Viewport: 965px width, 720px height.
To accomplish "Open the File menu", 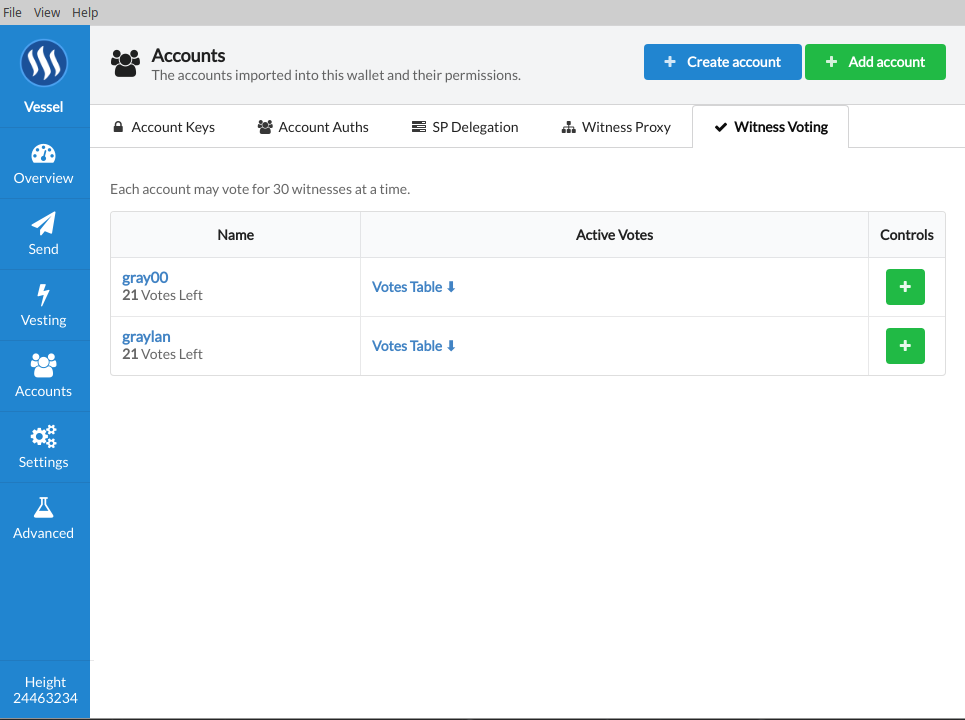I will point(13,12).
